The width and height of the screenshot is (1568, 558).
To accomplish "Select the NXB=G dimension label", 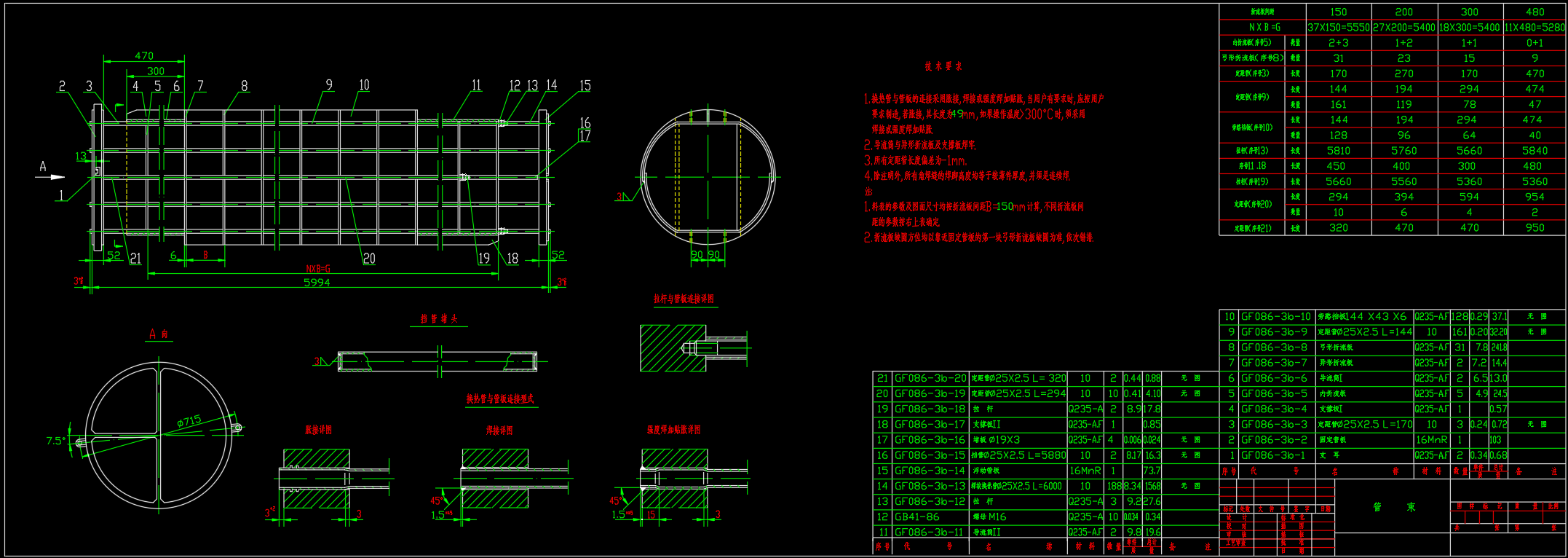I will (x=318, y=269).
